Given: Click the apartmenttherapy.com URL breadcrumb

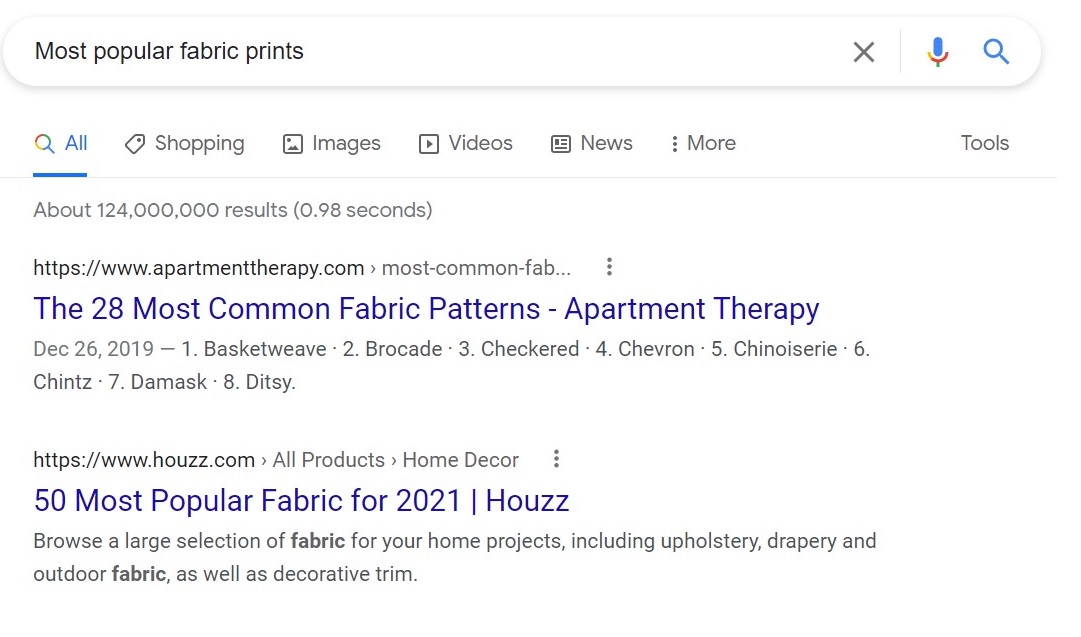Looking at the screenshot, I should click(302, 267).
